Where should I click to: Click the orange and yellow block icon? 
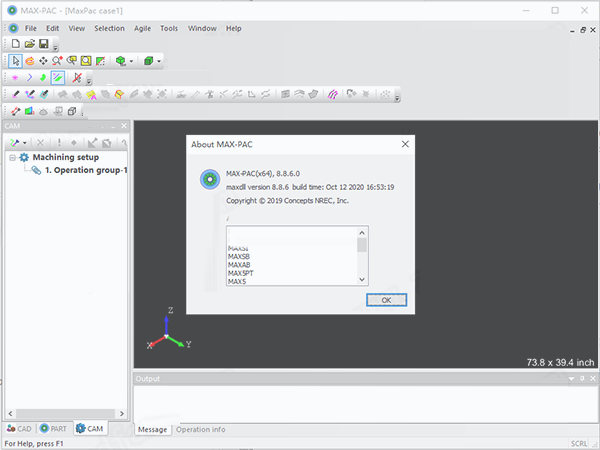click(x=119, y=94)
